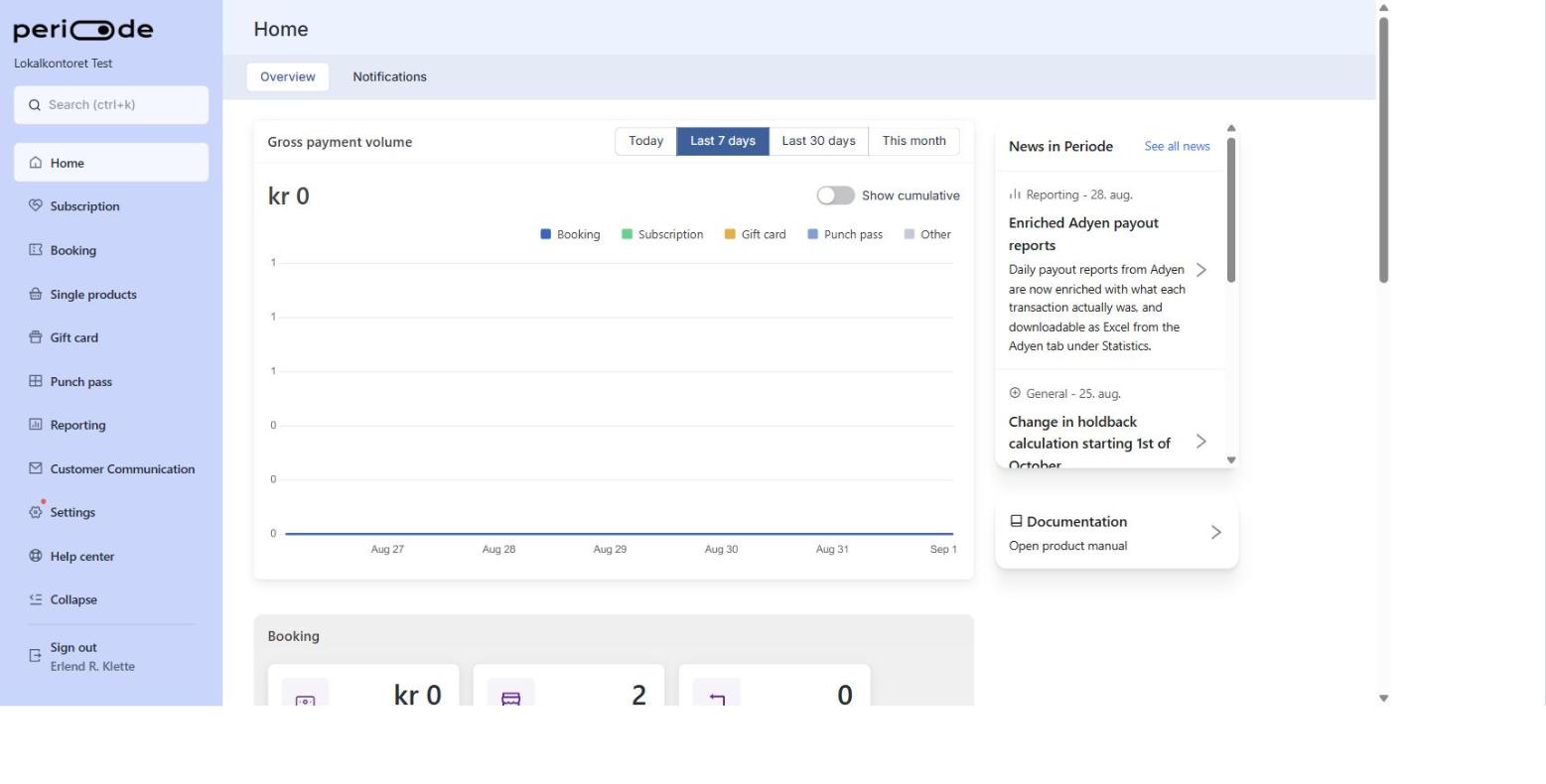Open the Punch pass grid icon

[36, 381]
